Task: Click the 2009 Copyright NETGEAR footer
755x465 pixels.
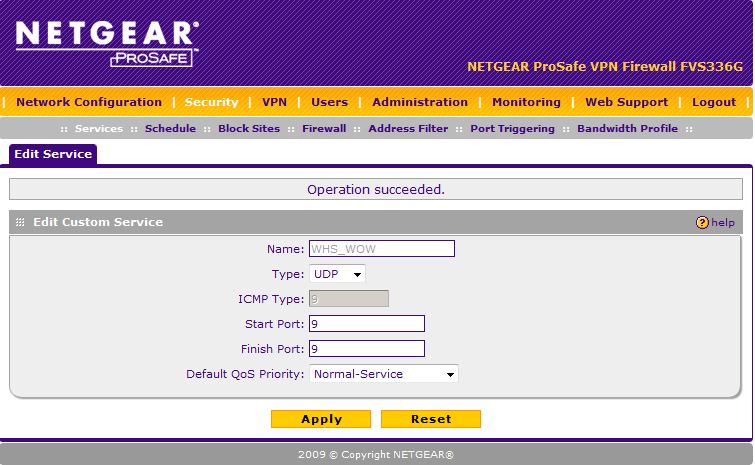Action: click(376, 454)
